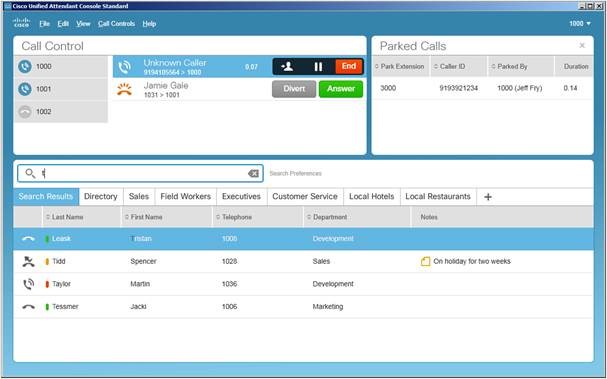Screen dimensions: 607x379
Task: Clear the search field text
Action: pos(253,173)
